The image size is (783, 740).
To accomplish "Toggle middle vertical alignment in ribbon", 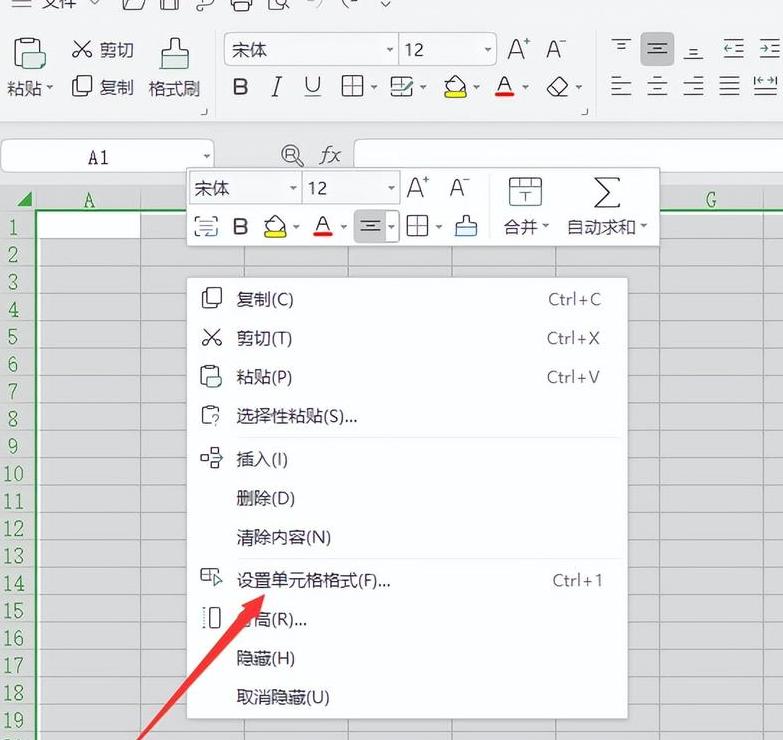I will [x=657, y=48].
